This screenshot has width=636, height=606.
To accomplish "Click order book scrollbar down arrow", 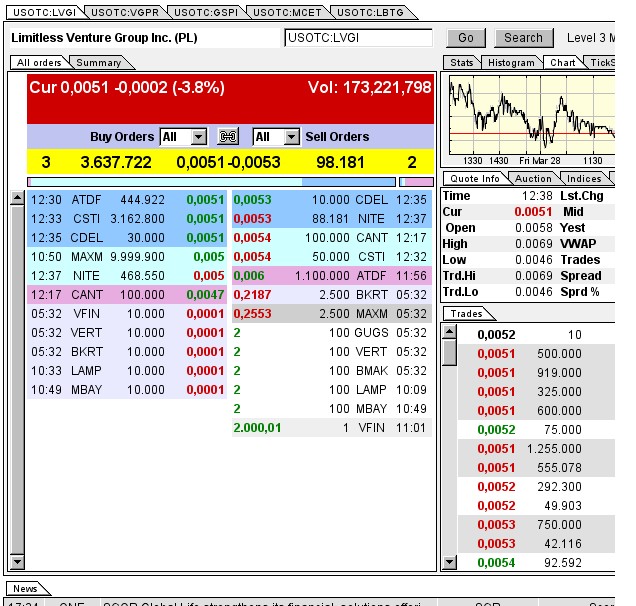I will (17, 562).
